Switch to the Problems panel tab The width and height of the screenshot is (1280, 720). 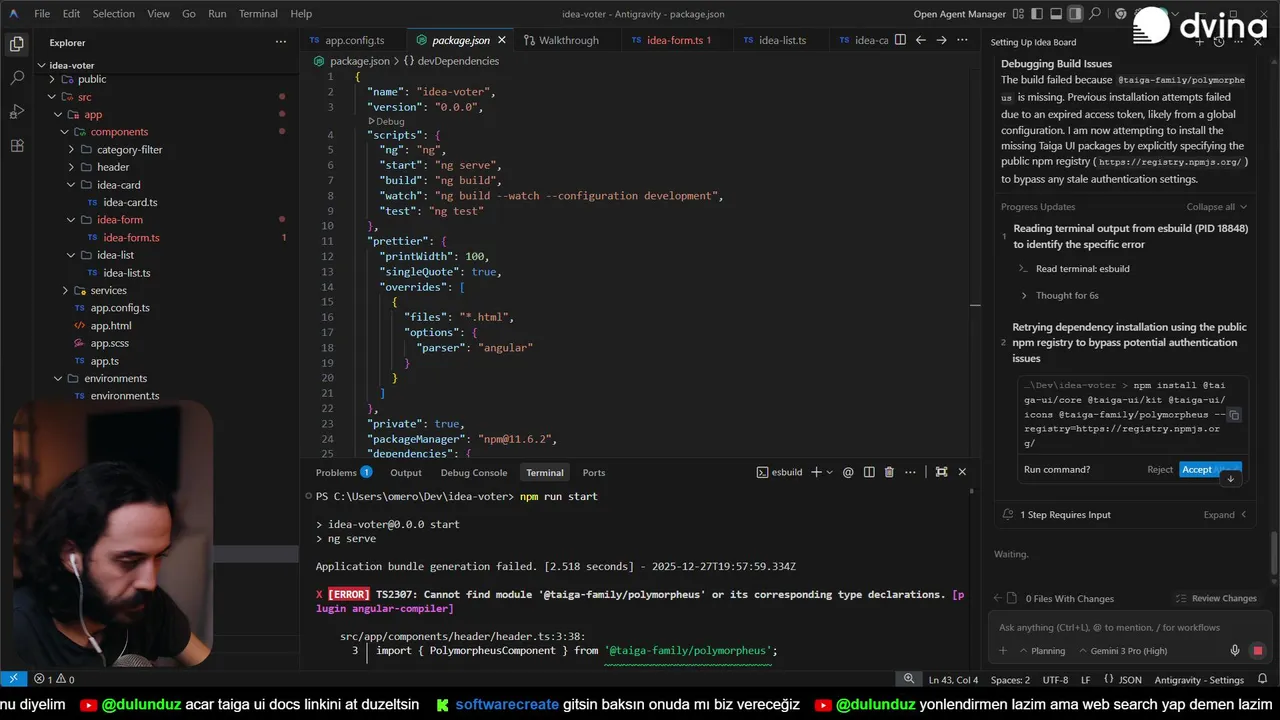point(343,472)
